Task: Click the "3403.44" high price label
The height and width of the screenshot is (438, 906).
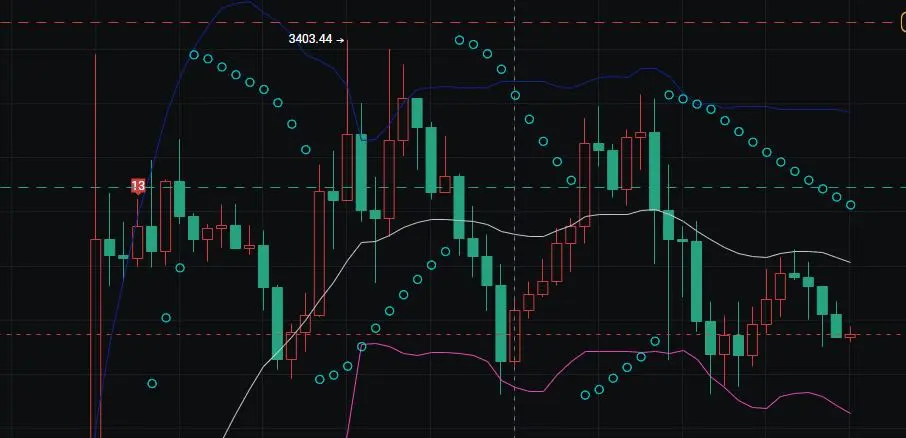Action: pyautogui.click(x=310, y=39)
